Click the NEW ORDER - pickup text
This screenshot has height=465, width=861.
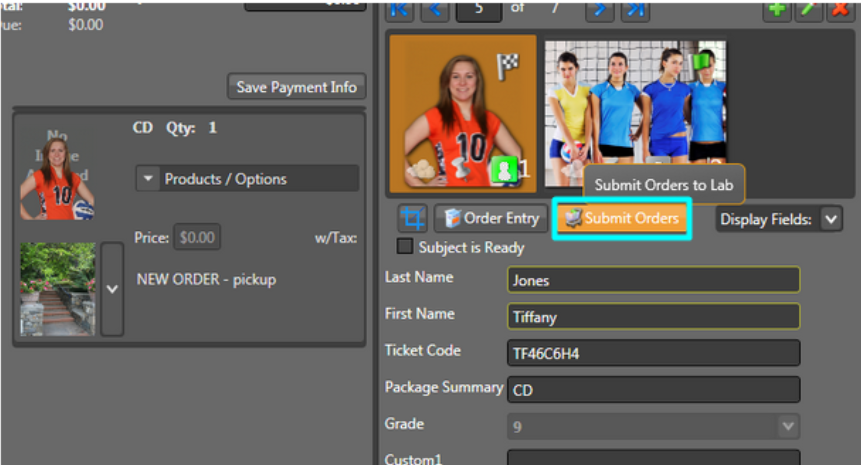[x=206, y=279]
